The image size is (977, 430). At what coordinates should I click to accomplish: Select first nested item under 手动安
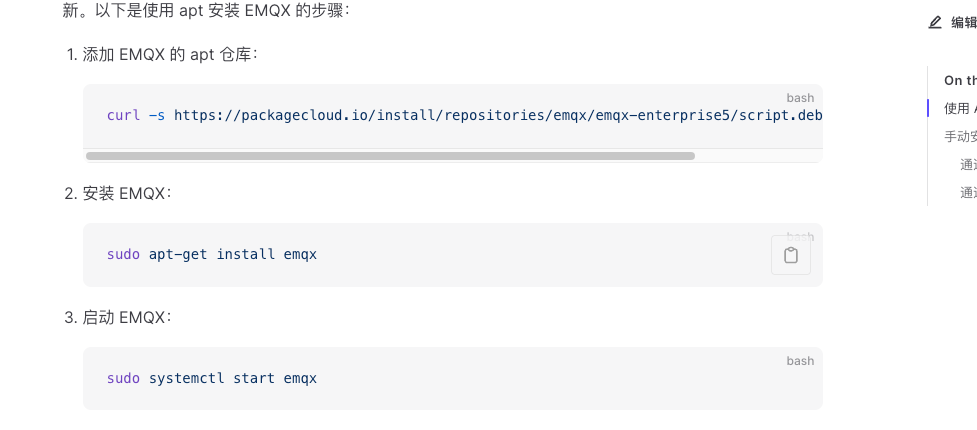click(x=968, y=165)
